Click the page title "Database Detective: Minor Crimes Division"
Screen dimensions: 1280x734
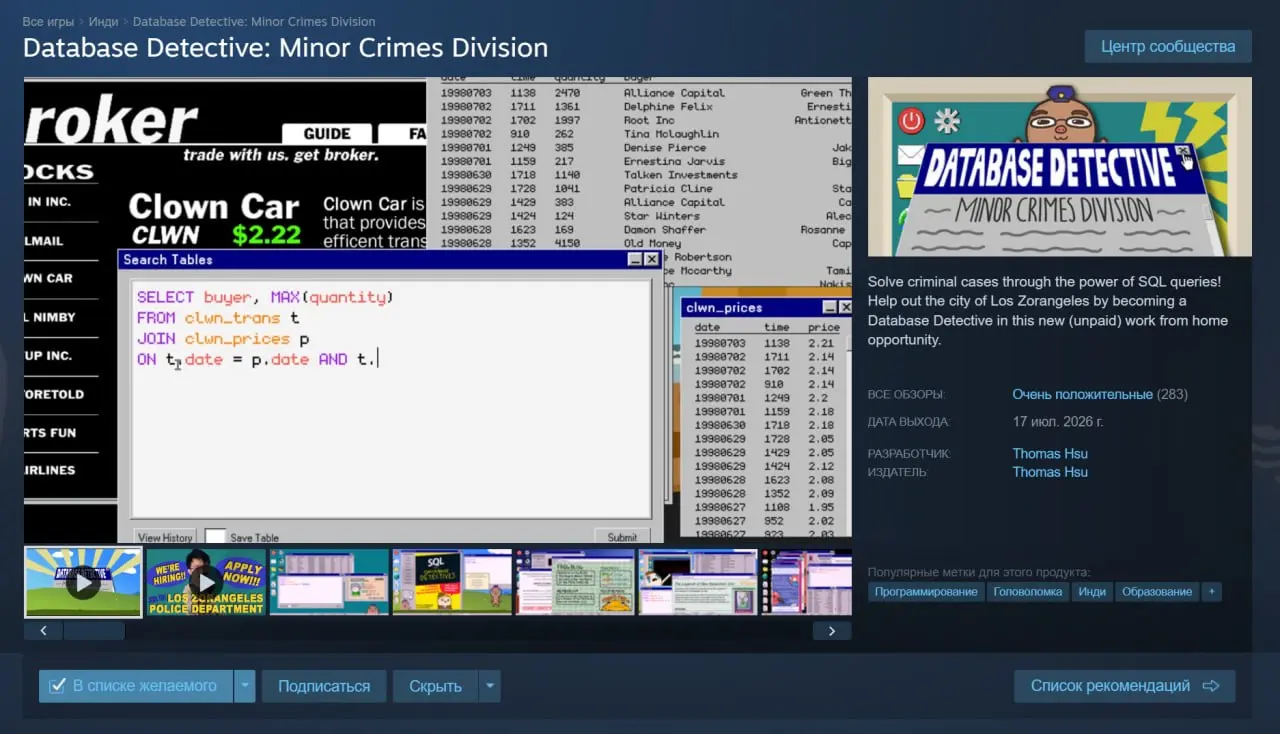pyautogui.click(x=285, y=48)
